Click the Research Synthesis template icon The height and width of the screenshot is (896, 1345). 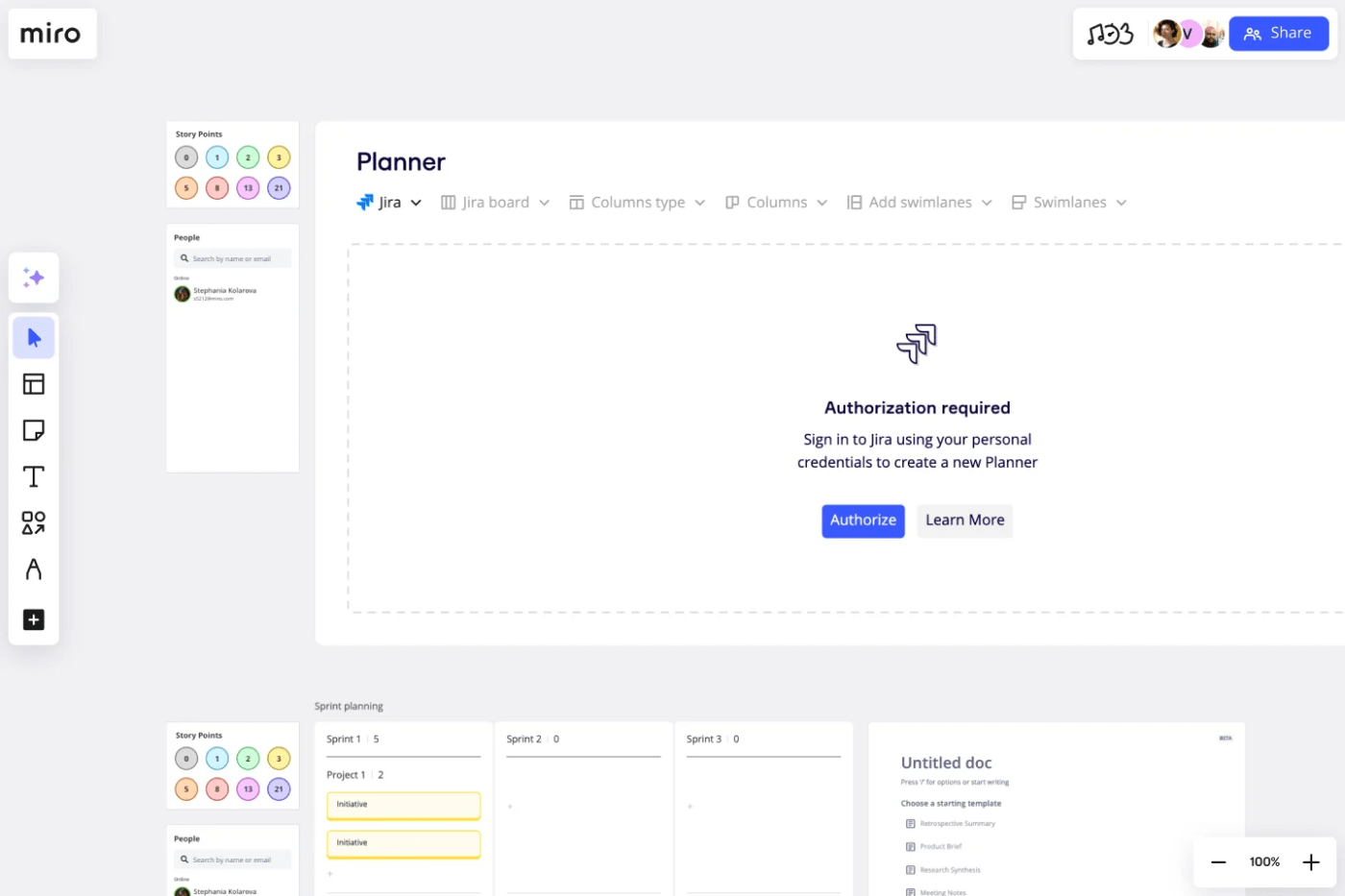click(x=910, y=870)
